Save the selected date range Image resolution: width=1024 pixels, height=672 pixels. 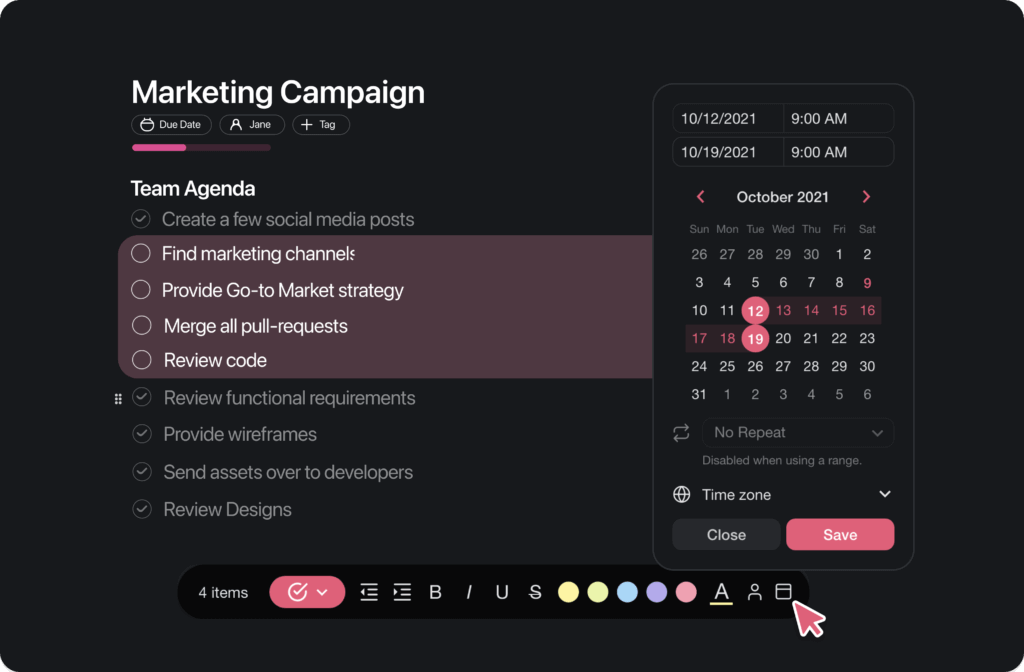point(839,535)
